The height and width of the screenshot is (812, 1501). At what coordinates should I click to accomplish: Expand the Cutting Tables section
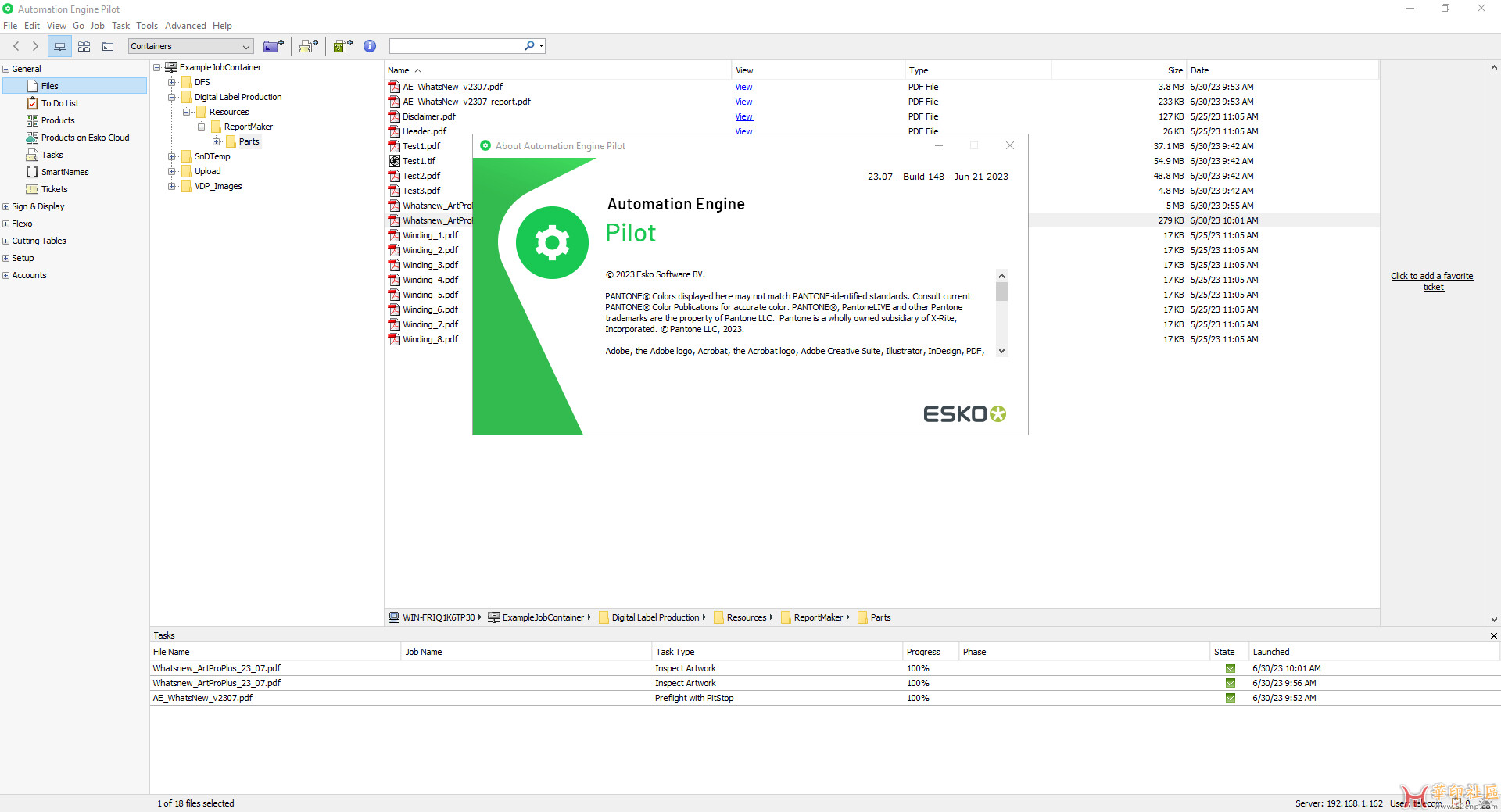coord(6,241)
